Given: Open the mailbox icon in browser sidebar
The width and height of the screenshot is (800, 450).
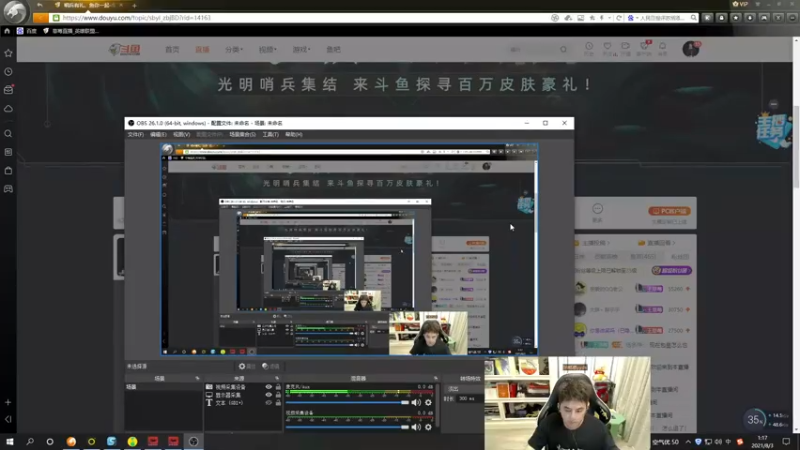Looking at the screenshot, I should pos(8,90).
